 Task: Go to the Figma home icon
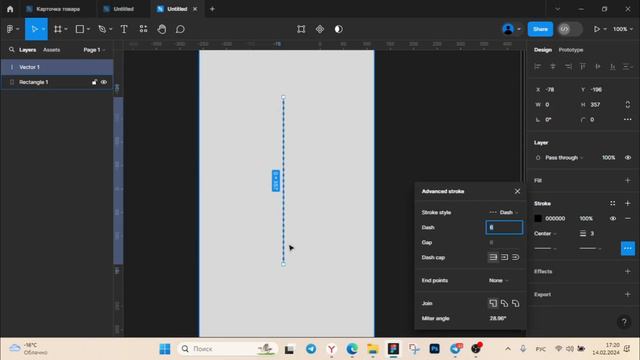(x=10, y=9)
